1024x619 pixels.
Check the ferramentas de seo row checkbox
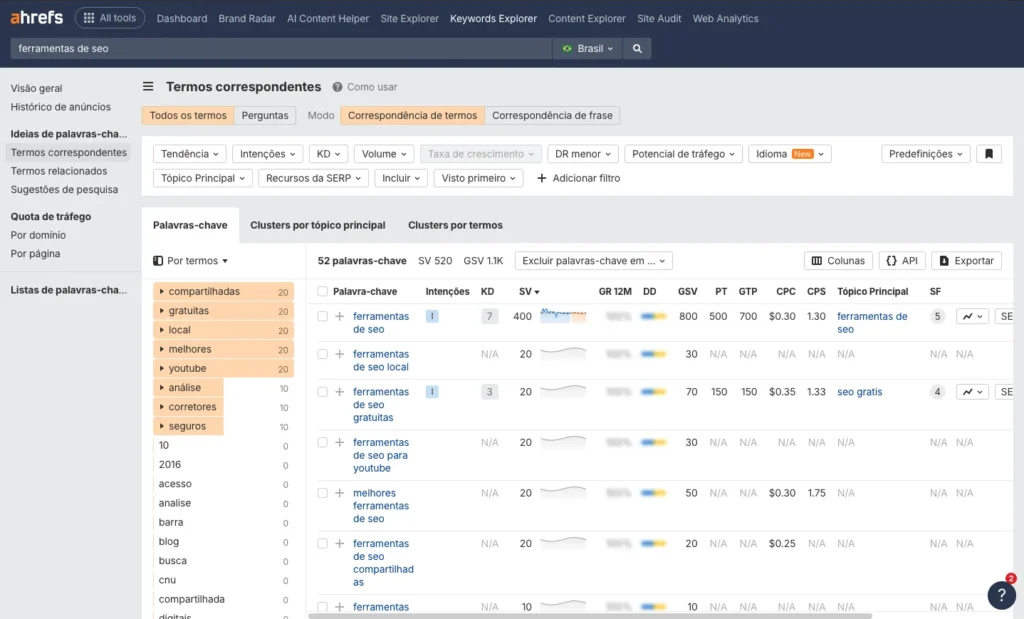pyautogui.click(x=323, y=316)
